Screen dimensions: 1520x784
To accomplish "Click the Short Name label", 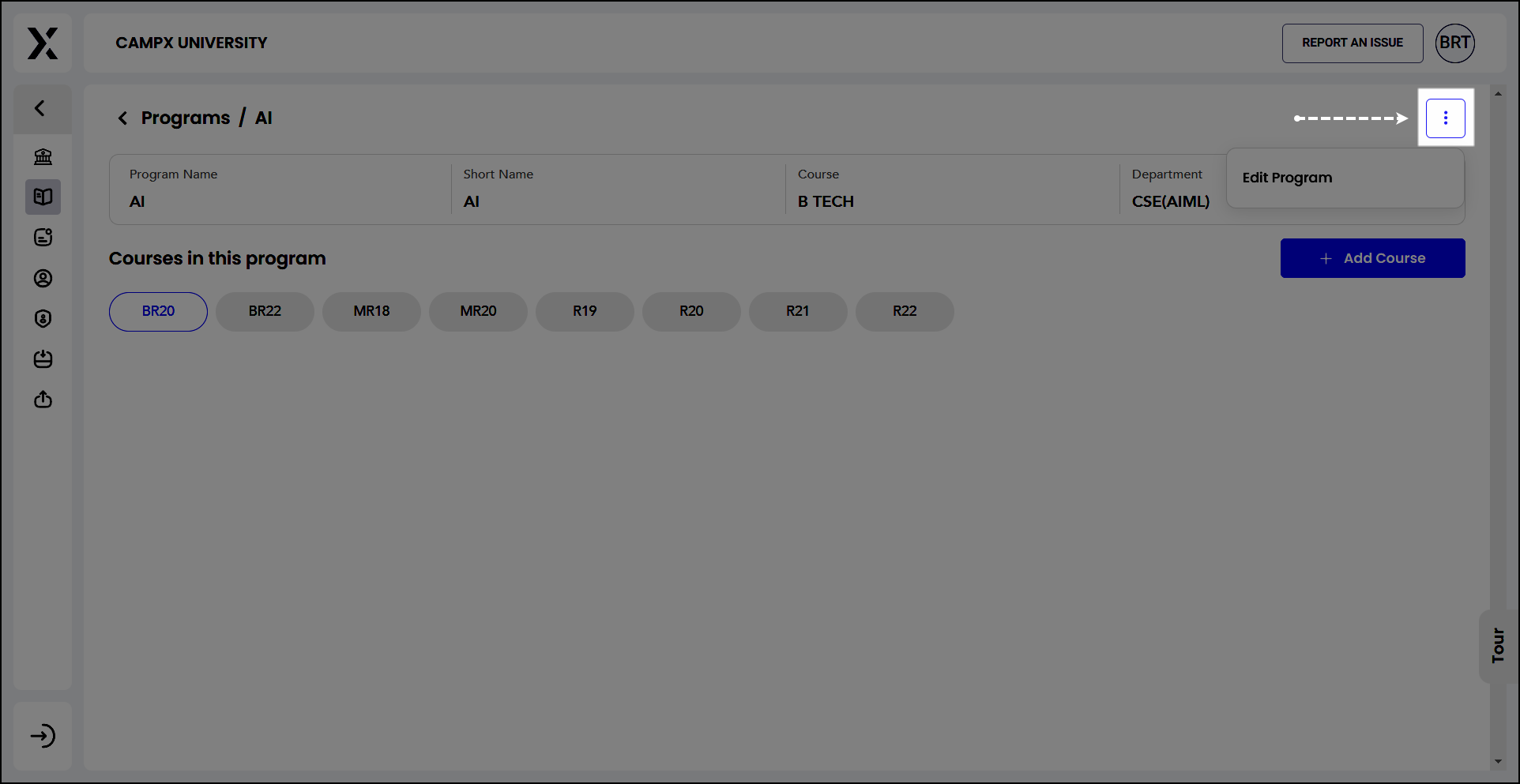I will 498,174.
